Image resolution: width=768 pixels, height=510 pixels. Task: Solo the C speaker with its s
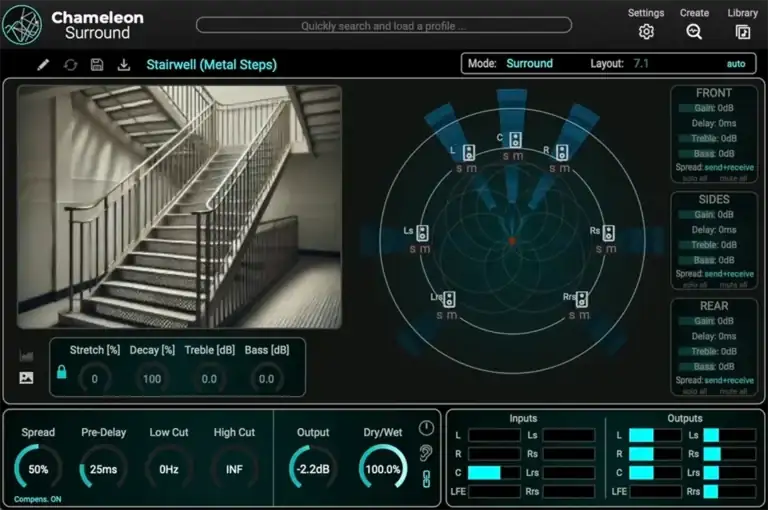click(506, 156)
